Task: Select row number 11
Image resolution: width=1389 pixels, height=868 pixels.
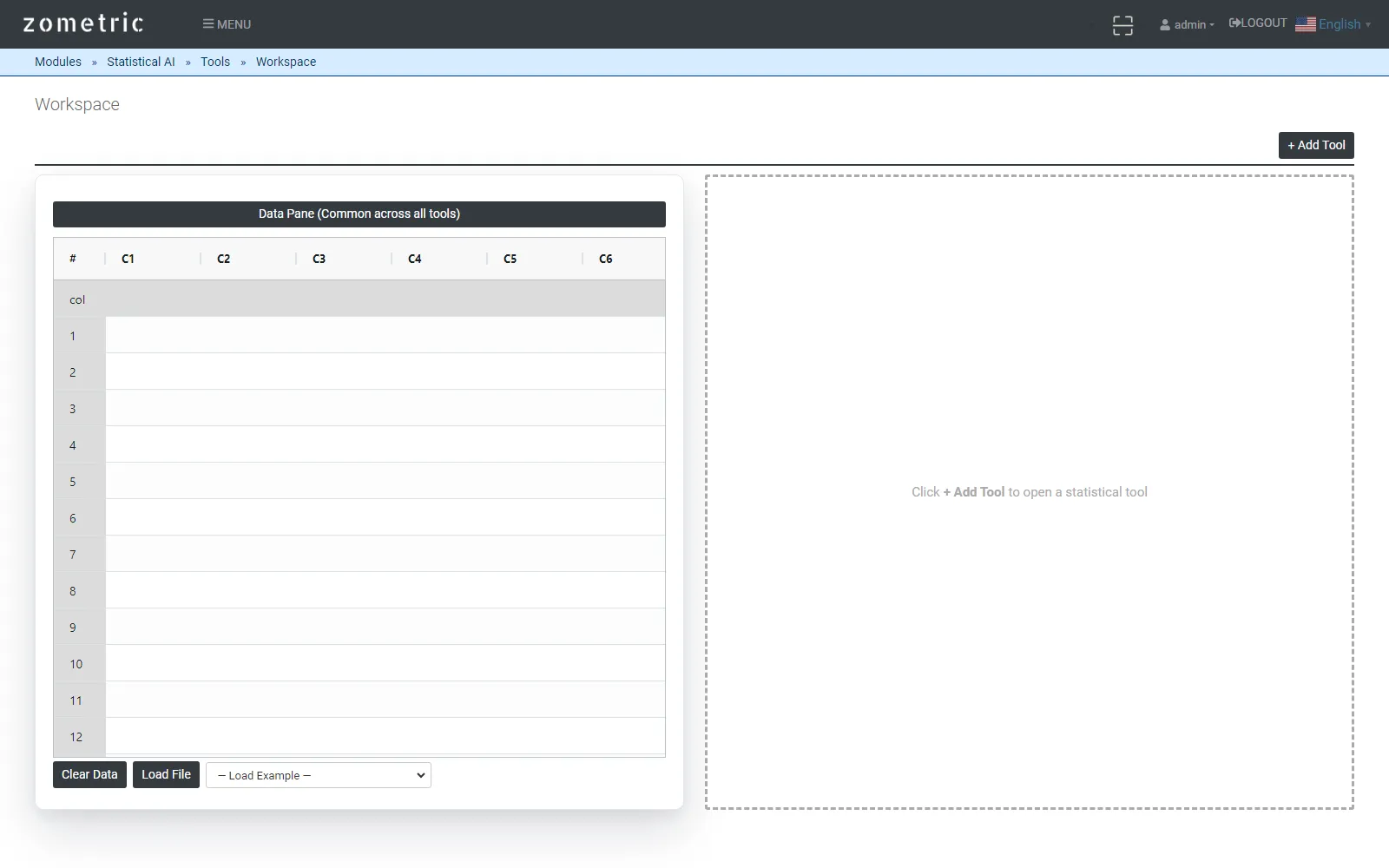Action: pos(79,700)
